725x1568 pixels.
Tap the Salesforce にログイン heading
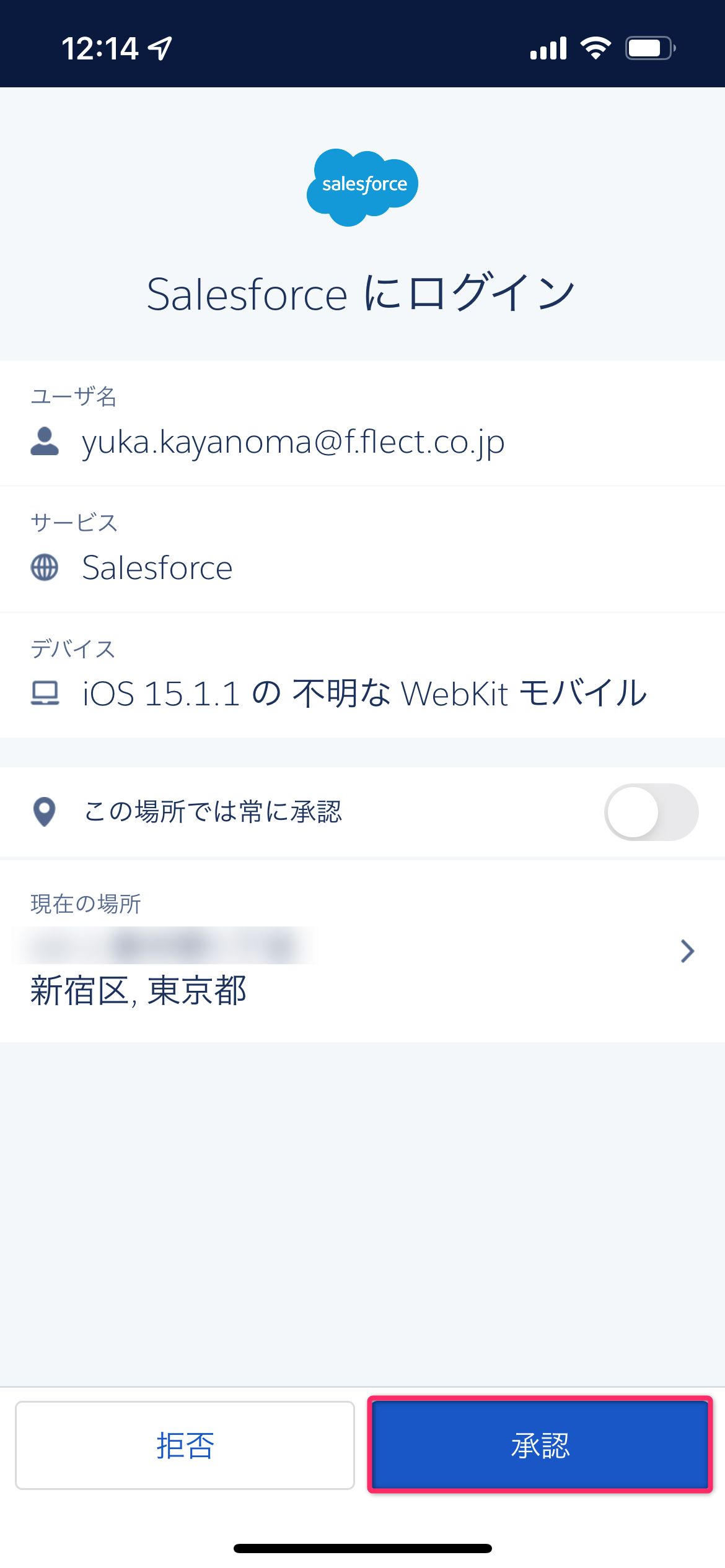[361, 293]
